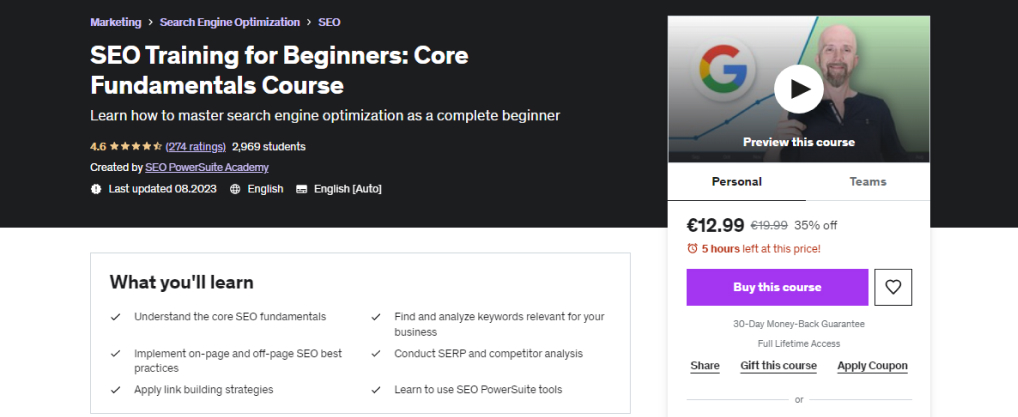Click the alarm clock icon by price timer
1018x417 pixels.
pyautogui.click(x=692, y=248)
